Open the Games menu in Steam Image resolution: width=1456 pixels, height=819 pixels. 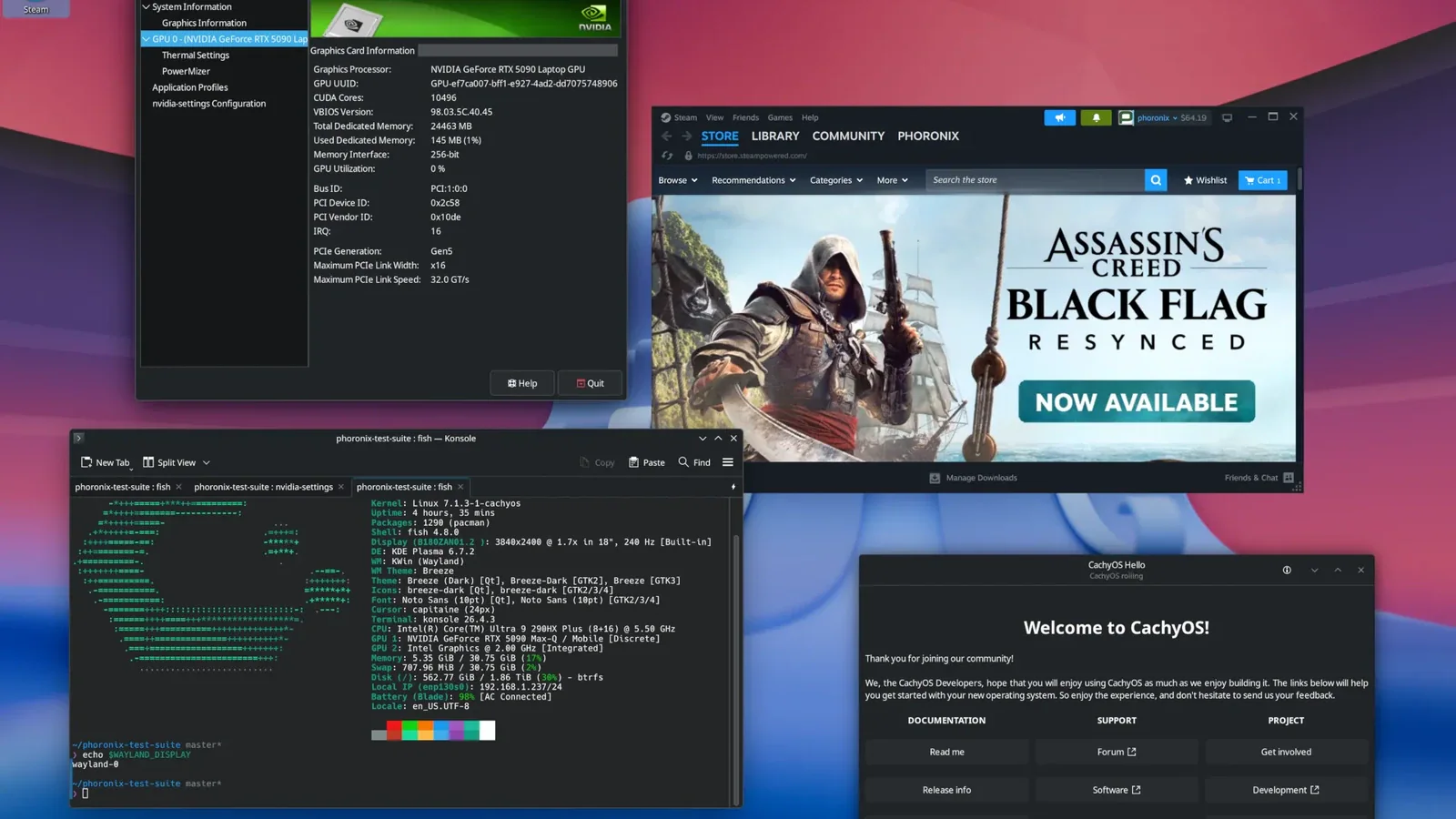pos(780,117)
